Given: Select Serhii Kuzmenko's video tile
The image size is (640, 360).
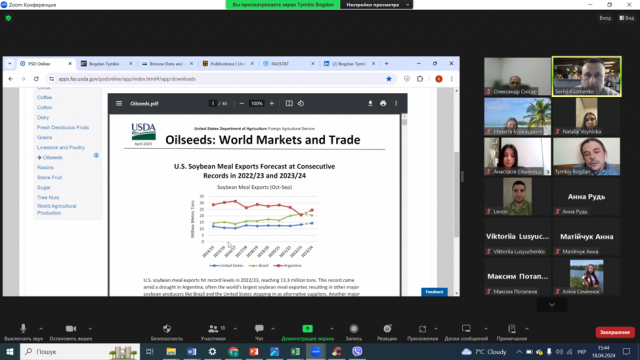Looking at the screenshot, I should [587, 76].
